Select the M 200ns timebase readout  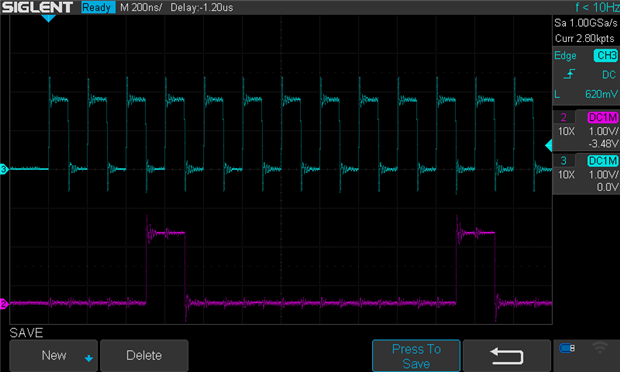pyautogui.click(x=141, y=8)
